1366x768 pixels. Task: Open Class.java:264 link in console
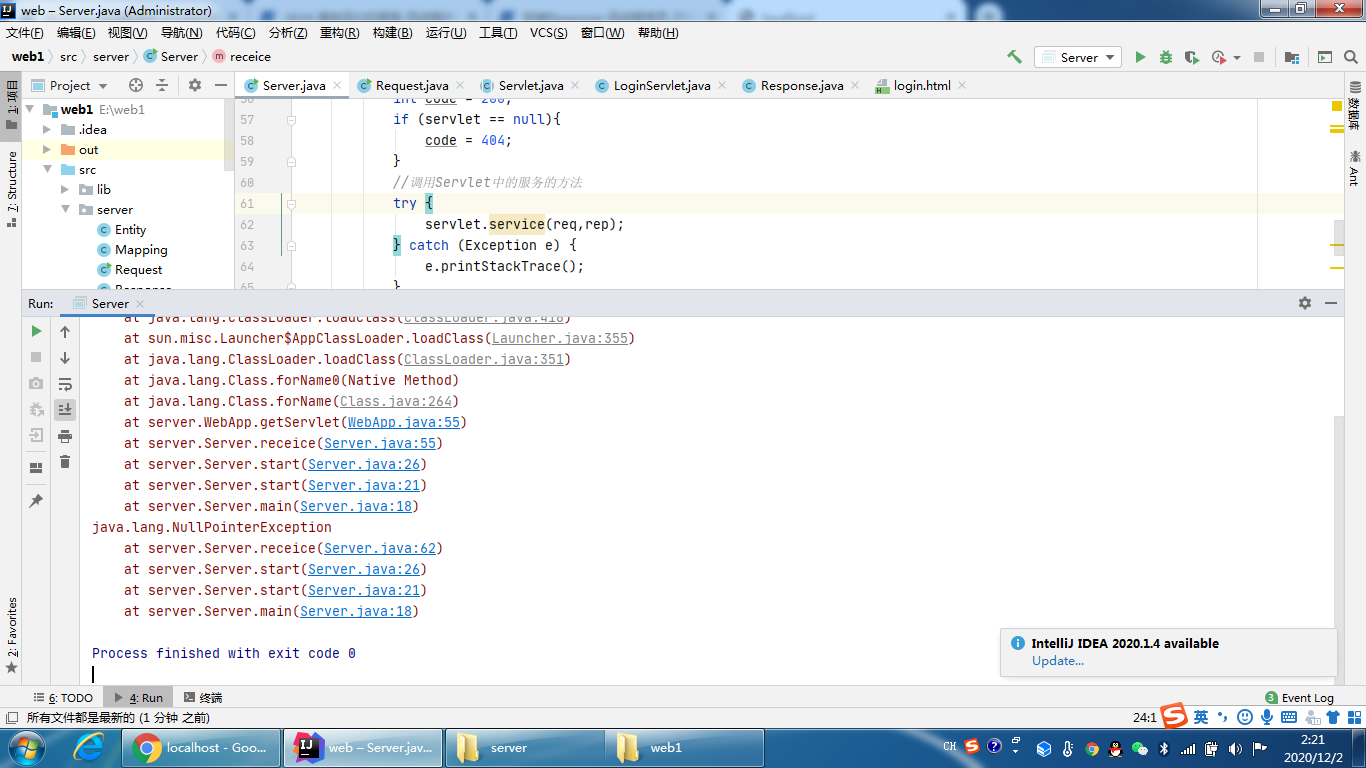tap(396, 401)
